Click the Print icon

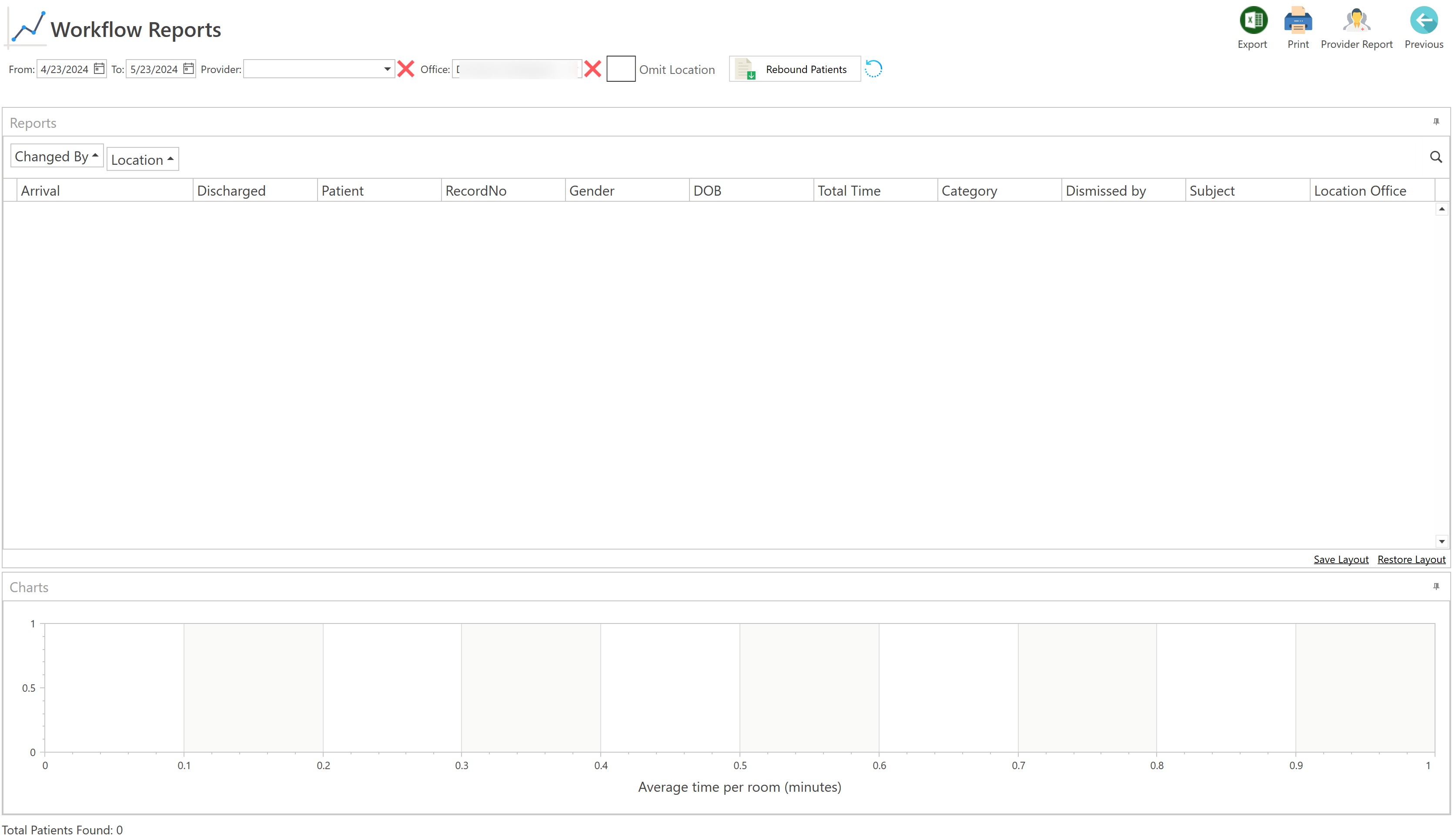pyautogui.click(x=1298, y=21)
